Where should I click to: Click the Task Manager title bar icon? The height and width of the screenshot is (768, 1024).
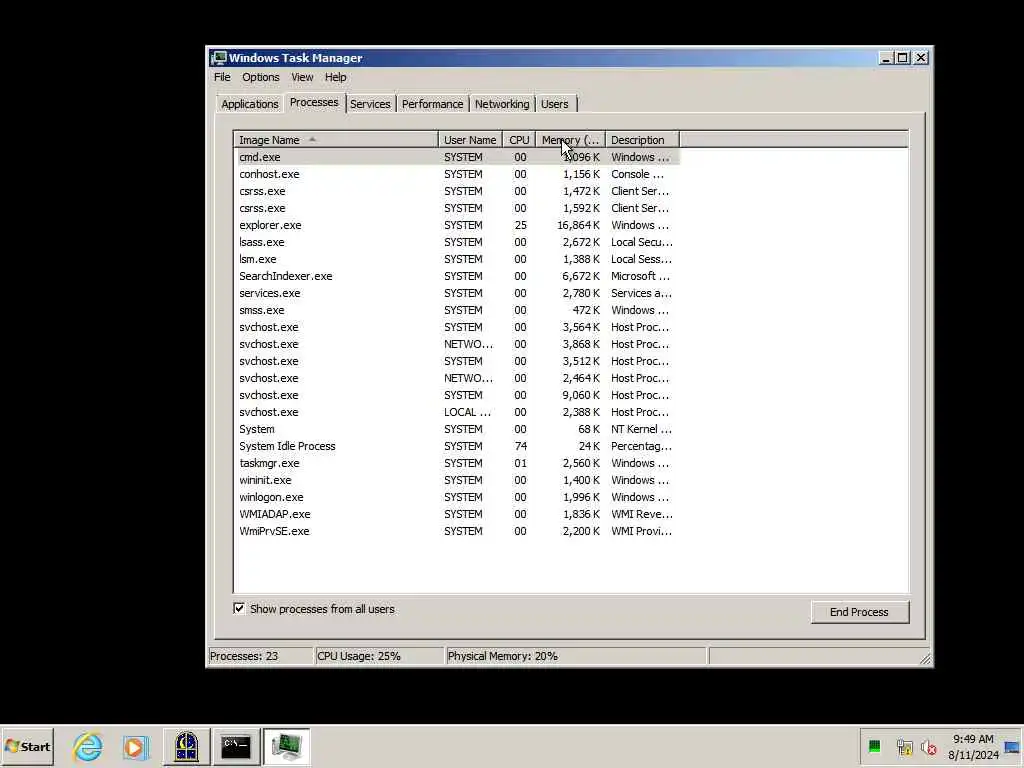pyautogui.click(x=219, y=58)
